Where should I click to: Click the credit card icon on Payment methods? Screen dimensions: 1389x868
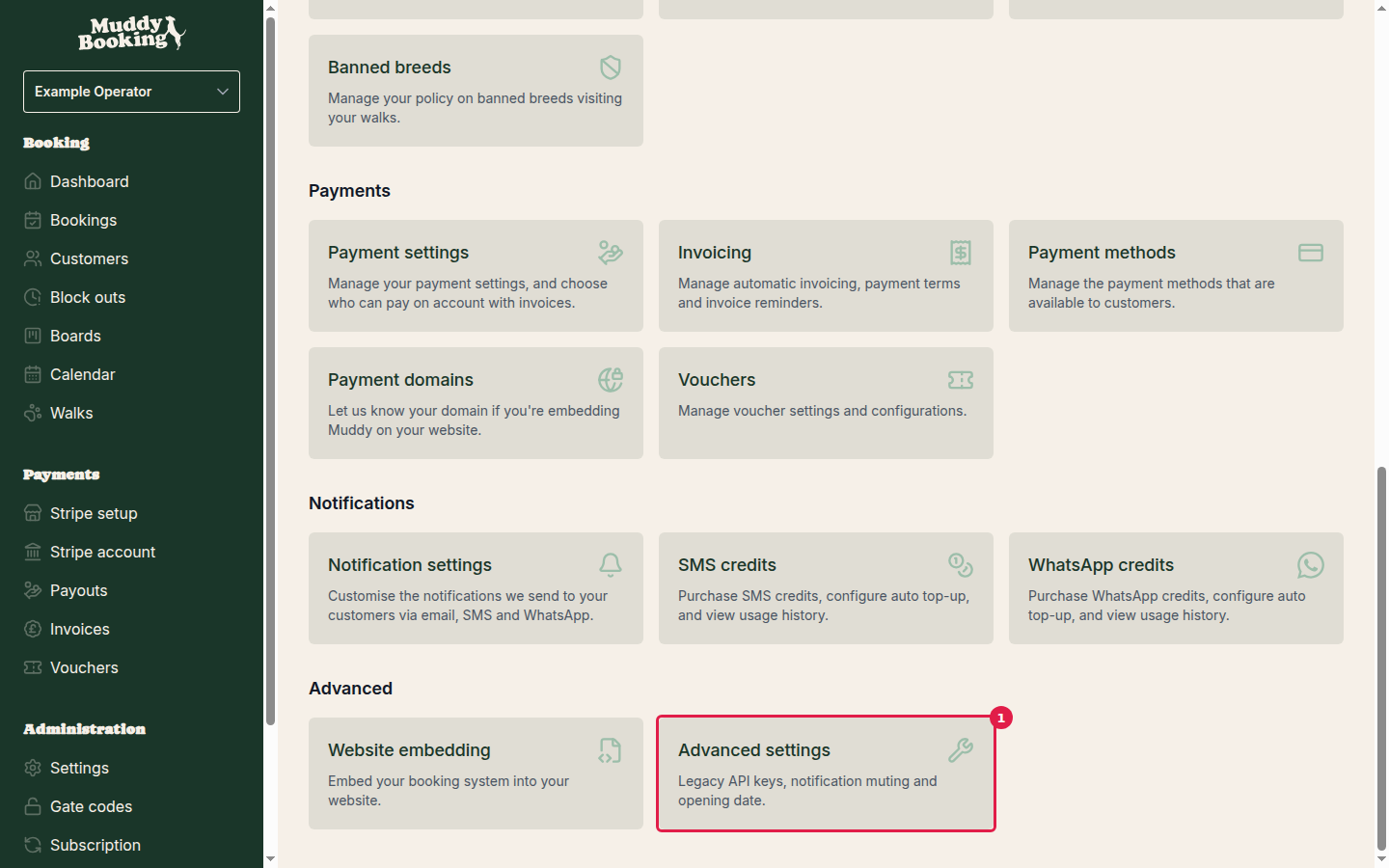(1310, 253)
